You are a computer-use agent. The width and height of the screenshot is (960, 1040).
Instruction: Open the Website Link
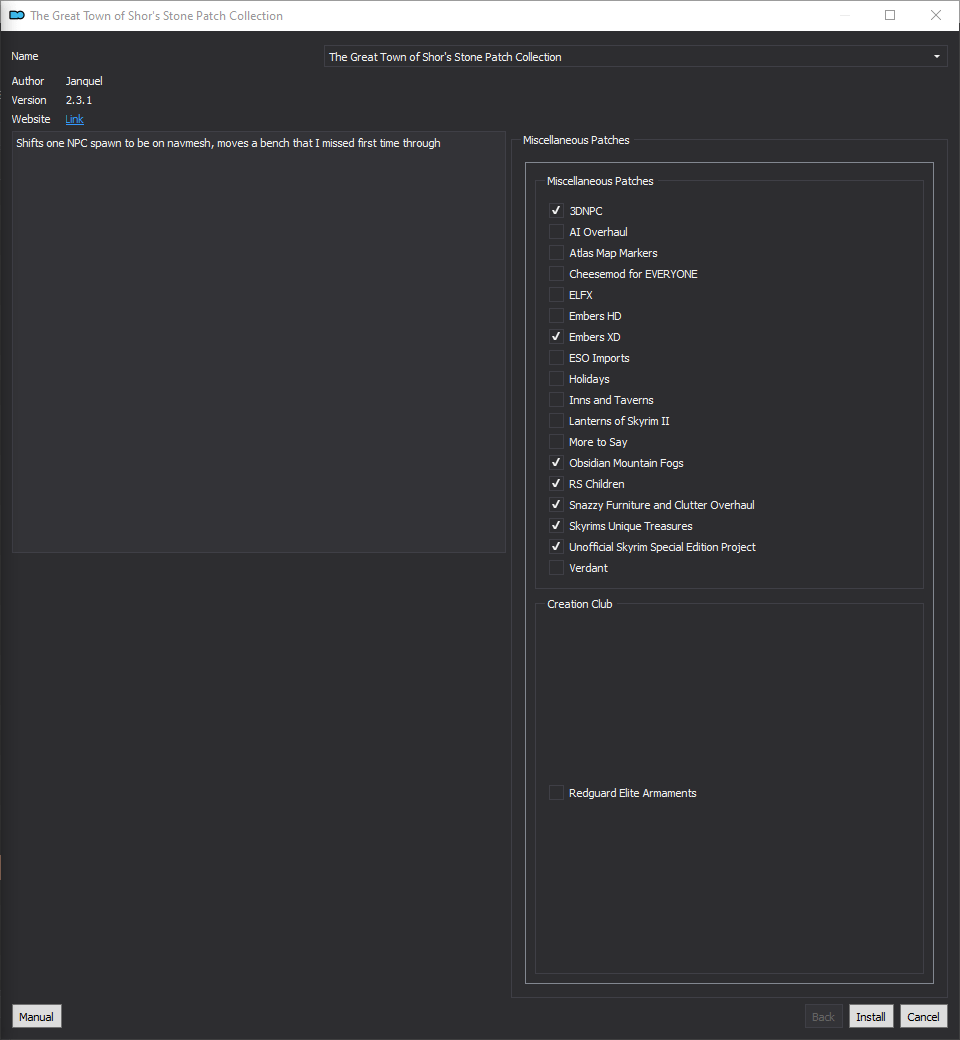point(74,119)
